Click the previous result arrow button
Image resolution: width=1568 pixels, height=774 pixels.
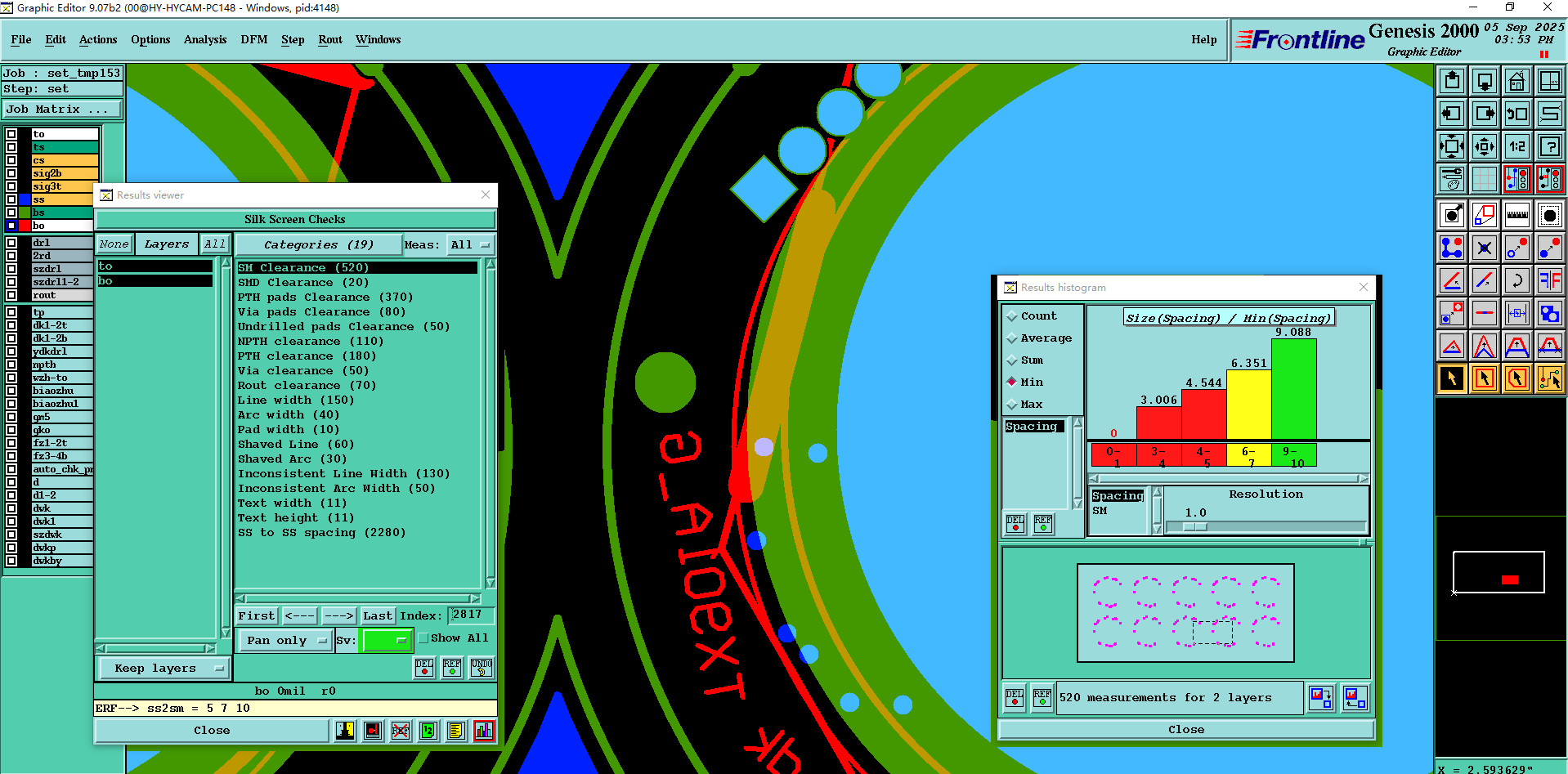[299, 616]
